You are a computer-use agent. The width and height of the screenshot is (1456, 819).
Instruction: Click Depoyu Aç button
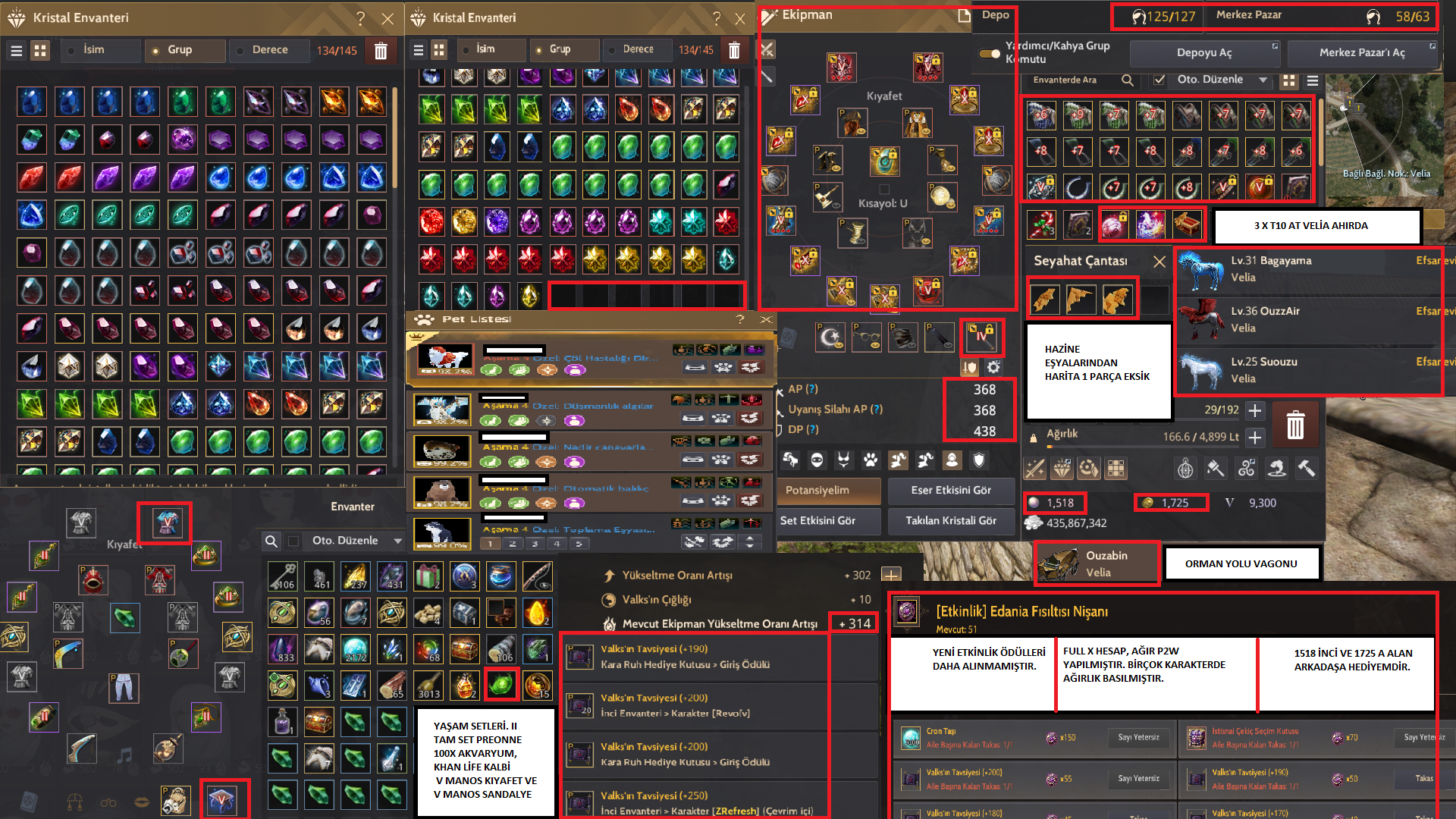point(1204,52)
